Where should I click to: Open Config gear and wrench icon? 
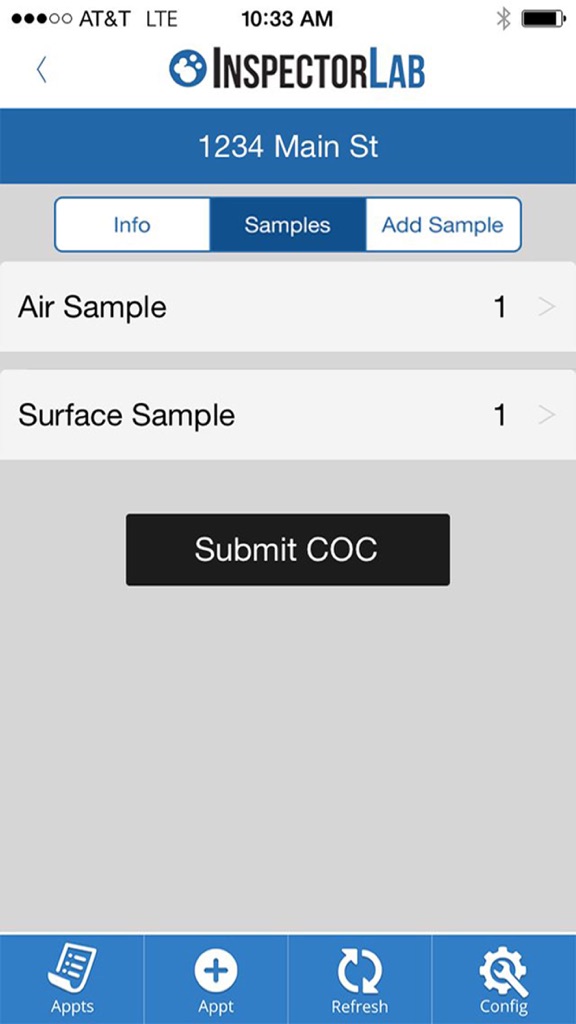click(504, 970)
